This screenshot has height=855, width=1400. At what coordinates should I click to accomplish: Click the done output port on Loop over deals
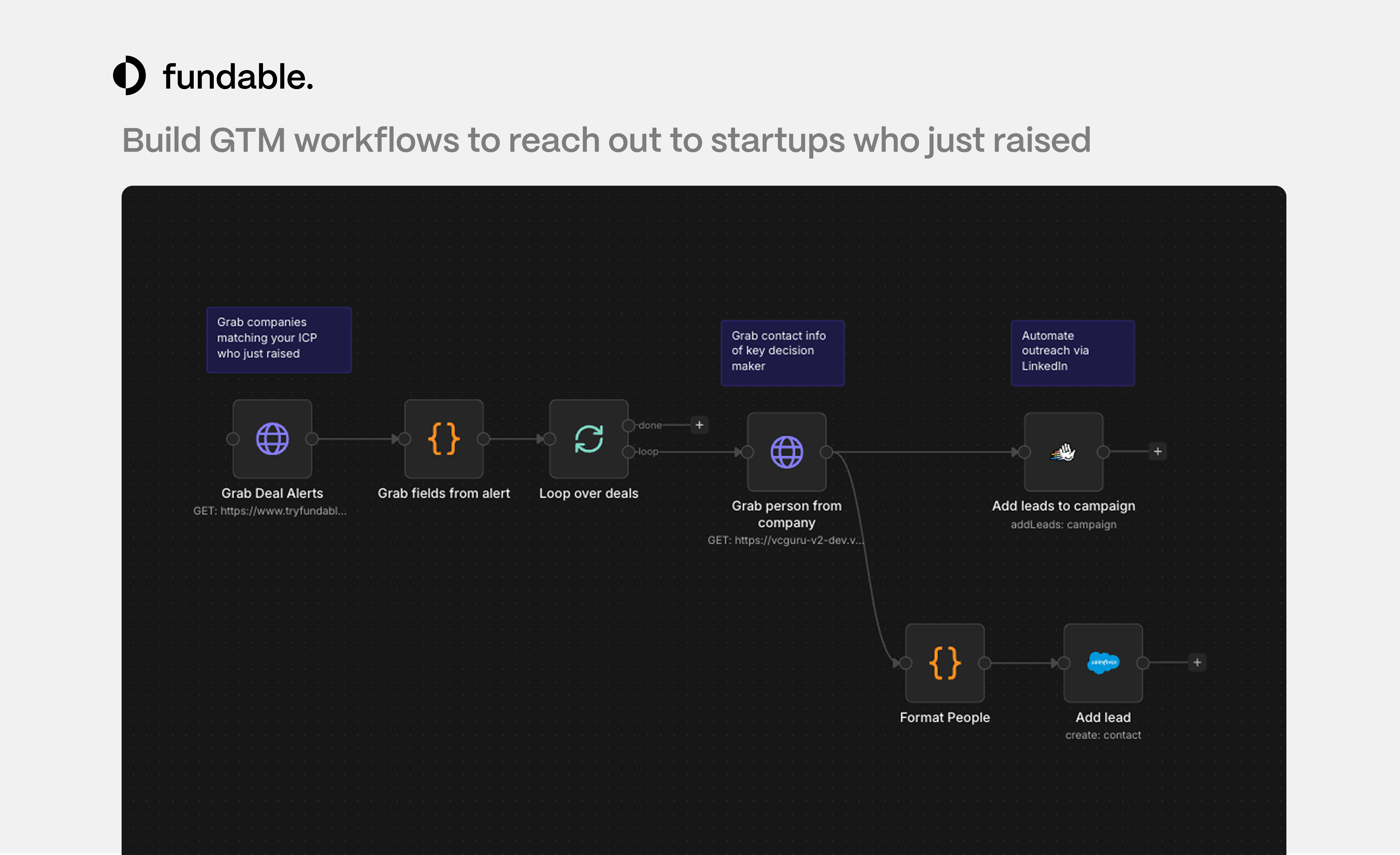(x=628, y=424)
